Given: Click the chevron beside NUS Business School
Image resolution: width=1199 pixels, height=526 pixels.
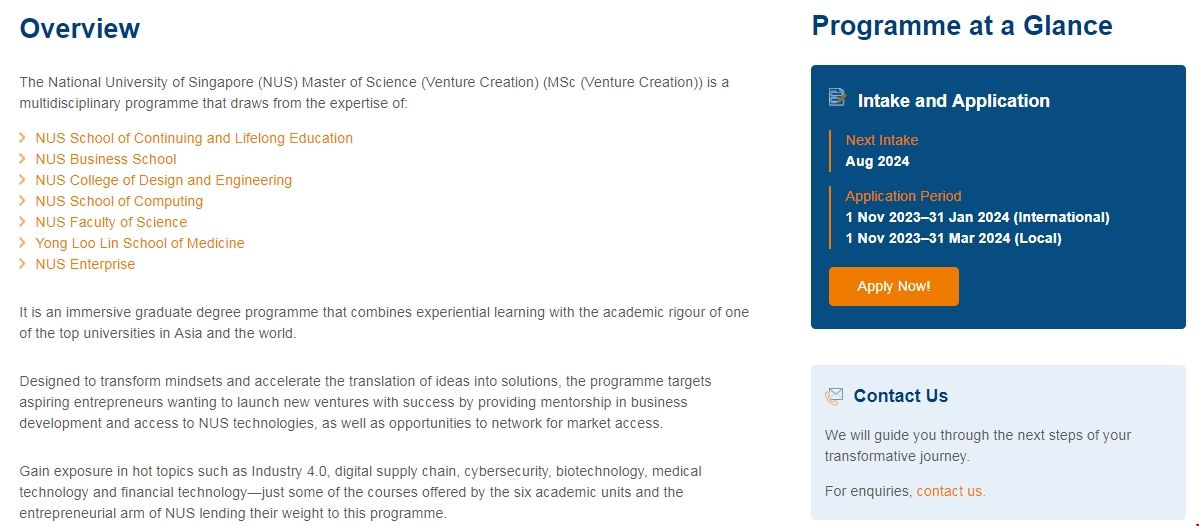Looking at the screenshot, I should (23, 159).
